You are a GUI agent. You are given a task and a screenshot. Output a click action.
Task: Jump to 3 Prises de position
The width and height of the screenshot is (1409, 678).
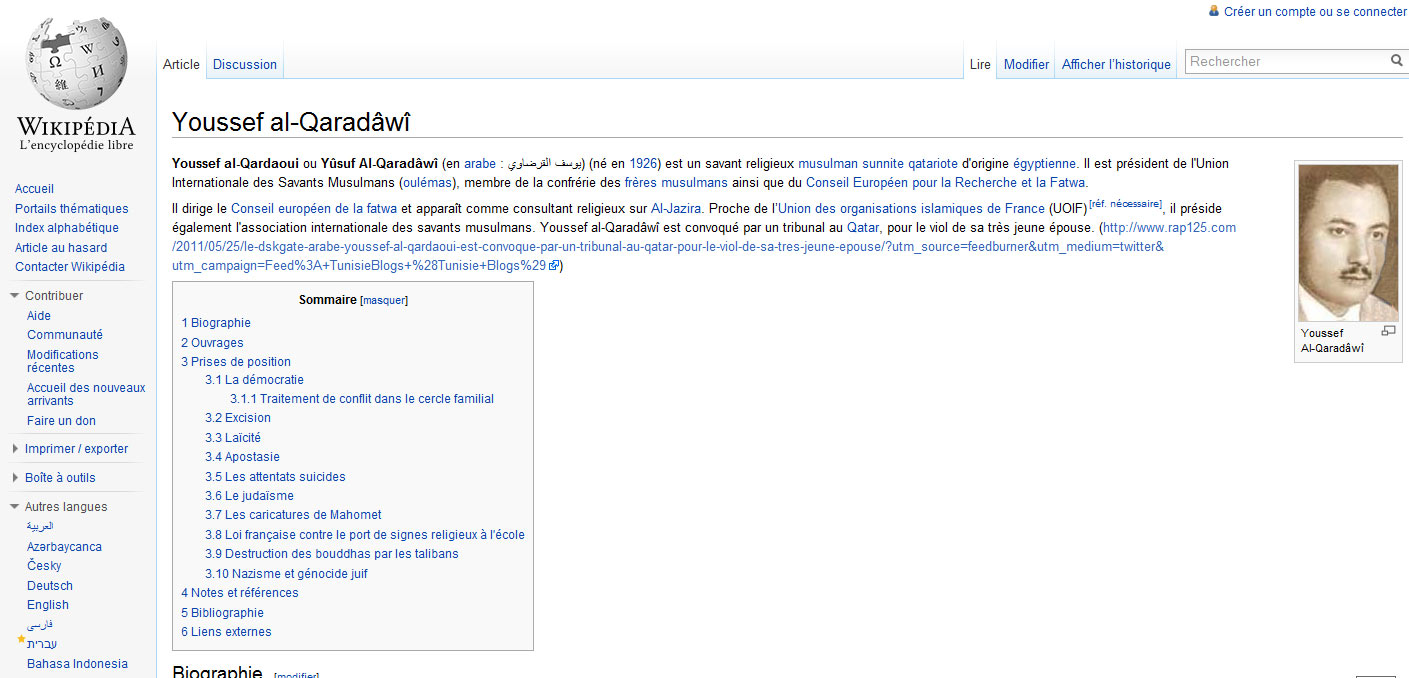click(x=236, y=362)
